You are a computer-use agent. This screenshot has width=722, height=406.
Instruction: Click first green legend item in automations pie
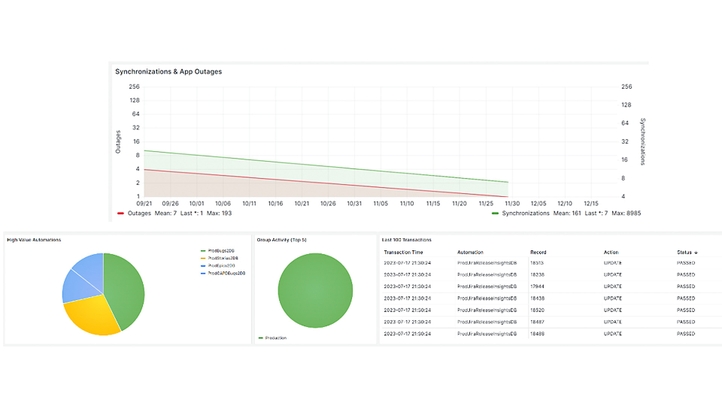click(x=220, y=251)
